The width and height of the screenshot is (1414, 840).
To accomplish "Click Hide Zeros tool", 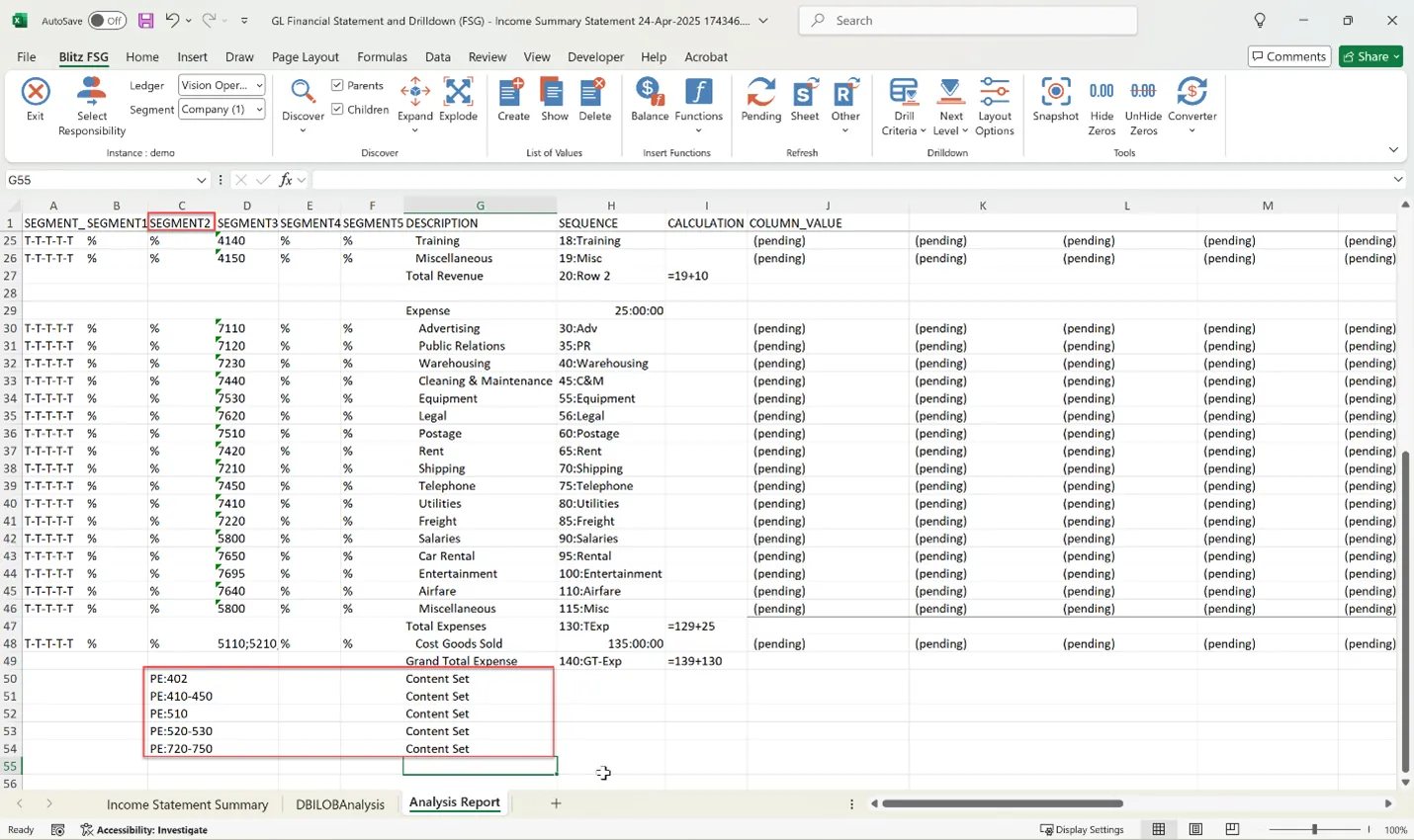I will pos(1102,106).
